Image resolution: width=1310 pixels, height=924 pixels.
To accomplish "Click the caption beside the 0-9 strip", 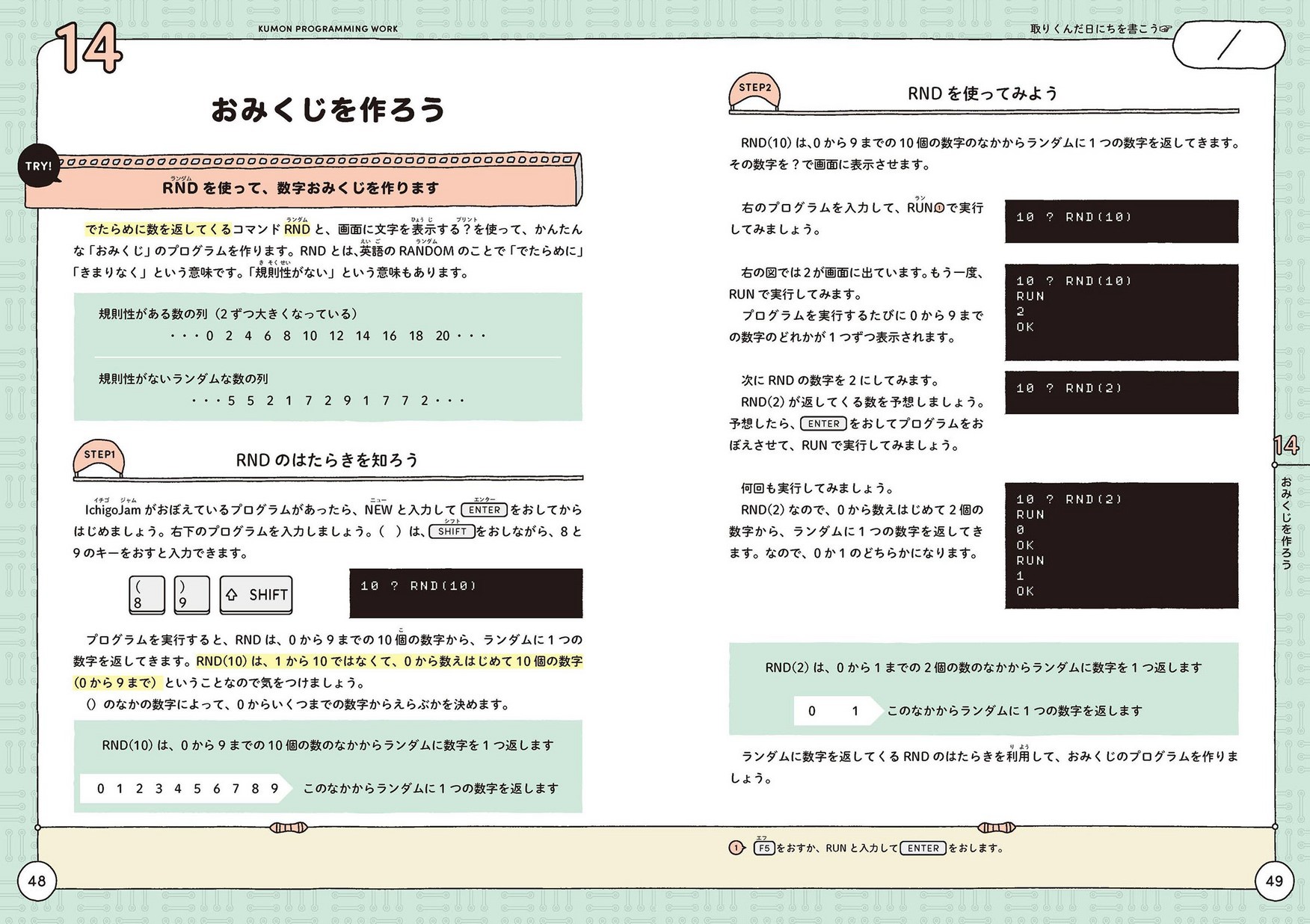I will (431, 788).
